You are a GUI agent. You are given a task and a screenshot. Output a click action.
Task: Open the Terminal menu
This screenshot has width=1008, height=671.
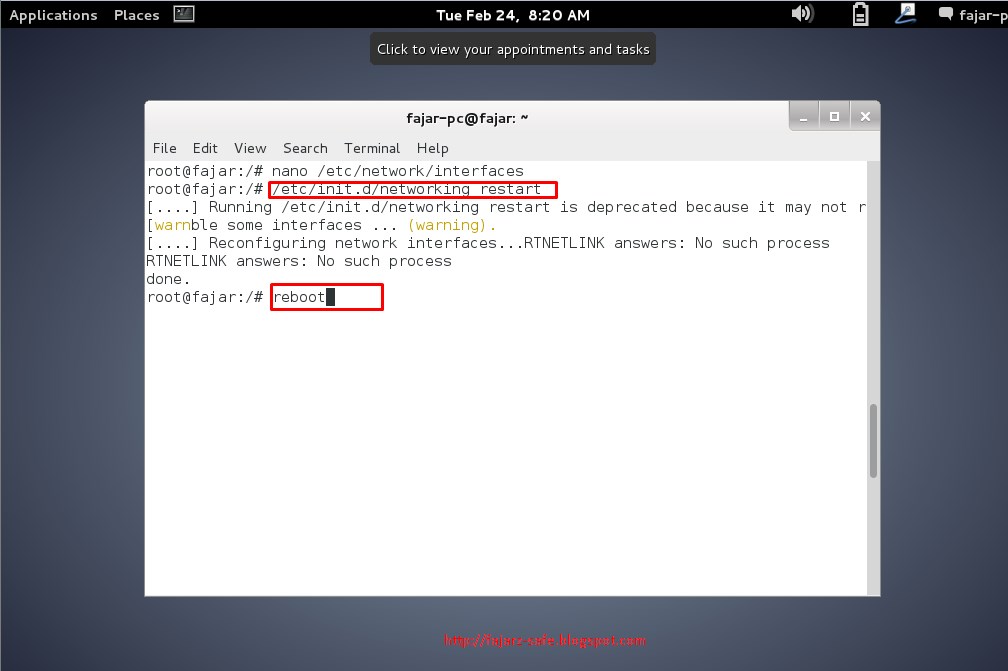(372, 148)
